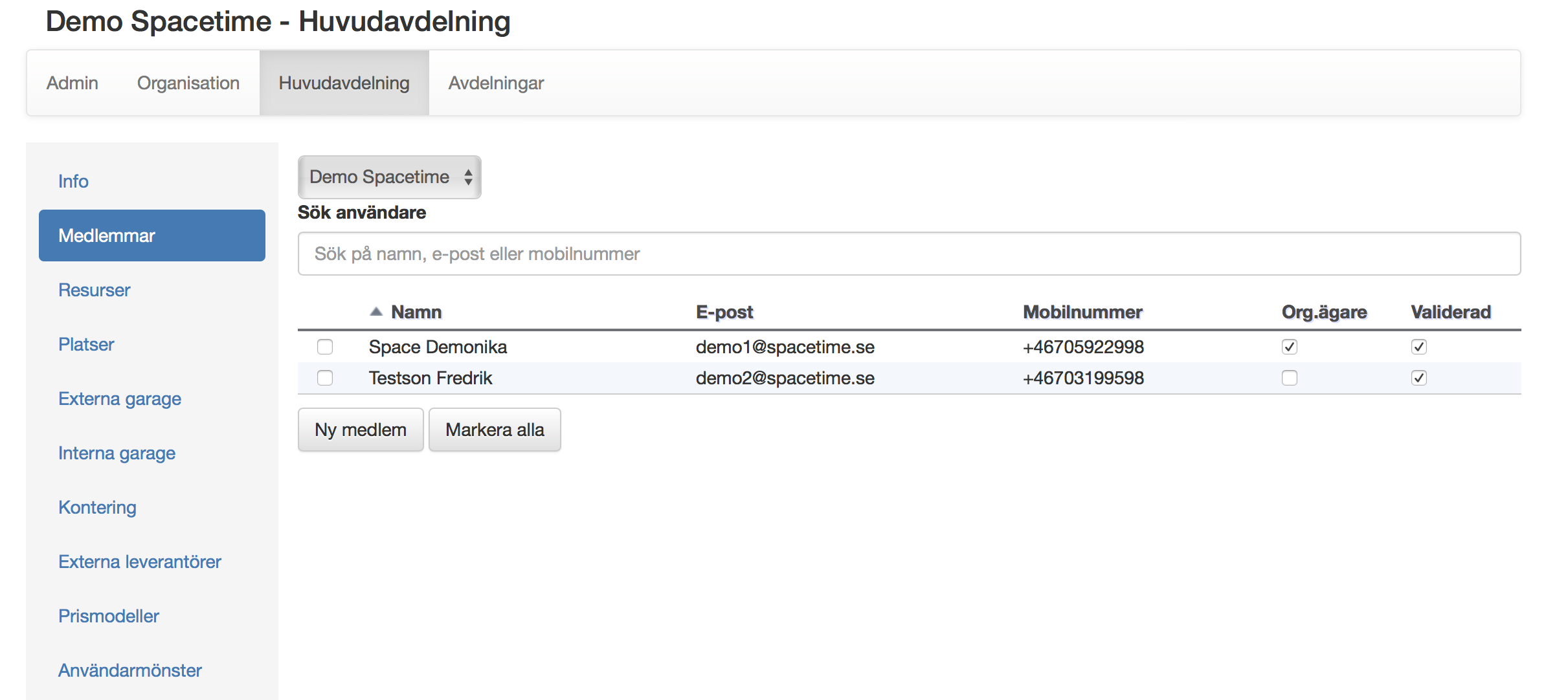Uncheck Validerad for Testson Fredrik
The image size is (1568, 700).
pyautogui.click(x=1418, y=378)
